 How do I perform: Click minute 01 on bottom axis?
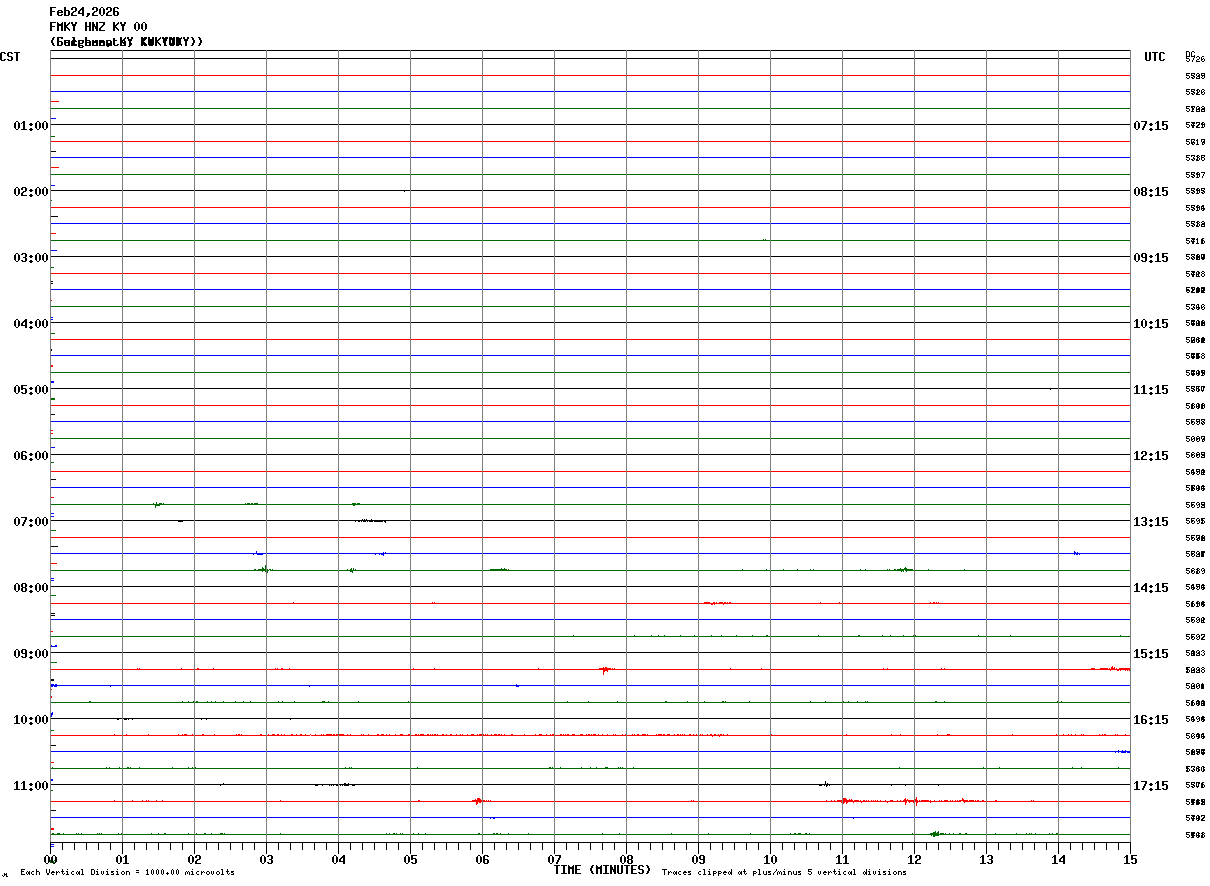122,859
